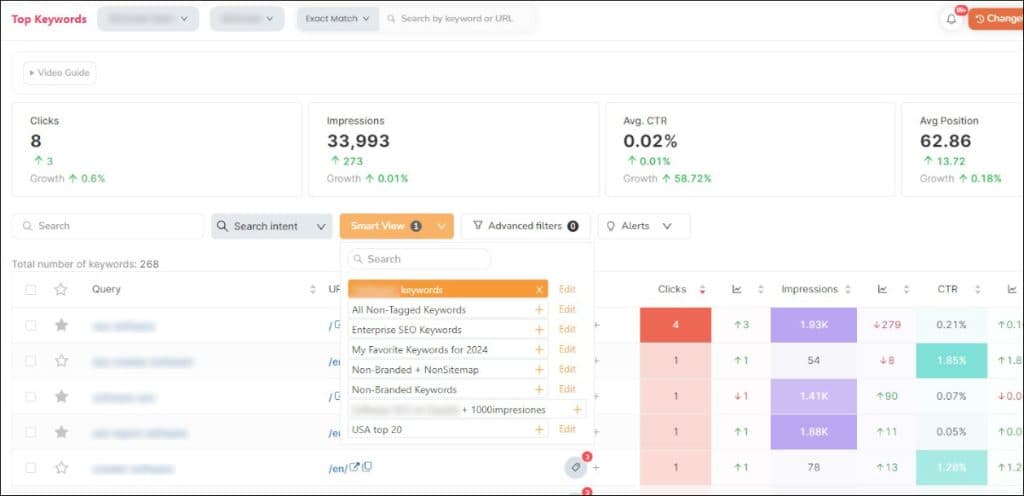Click the teal CTR cell showing 1.85%

(951, 360)
